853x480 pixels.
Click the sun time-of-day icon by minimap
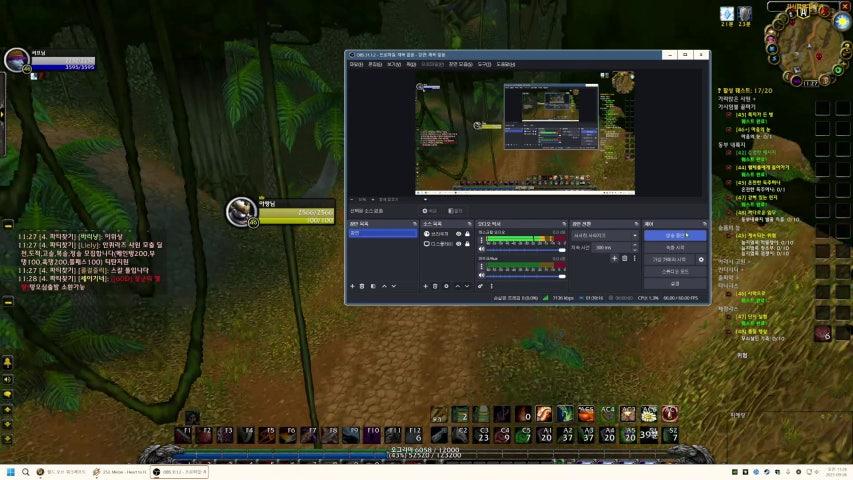(842, 21)
